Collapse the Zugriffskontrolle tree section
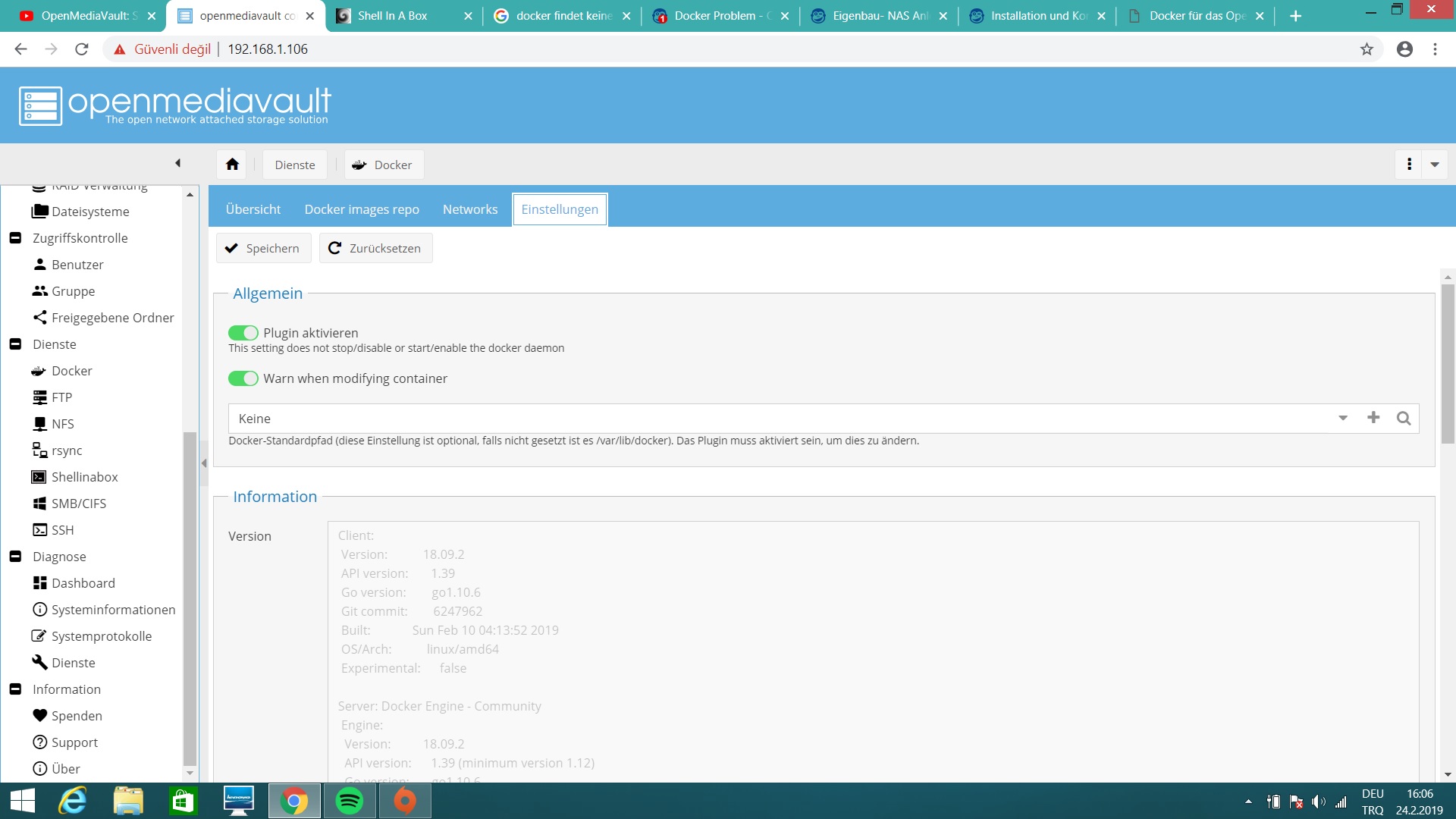The width and height of the screenshot is (1456, 819). point(15,238)
